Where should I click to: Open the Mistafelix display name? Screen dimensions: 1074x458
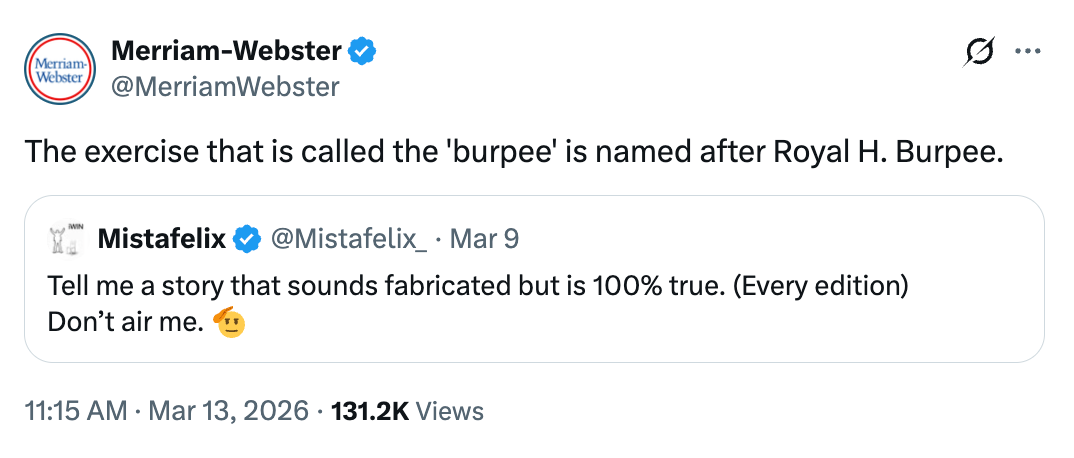(162, 240)
